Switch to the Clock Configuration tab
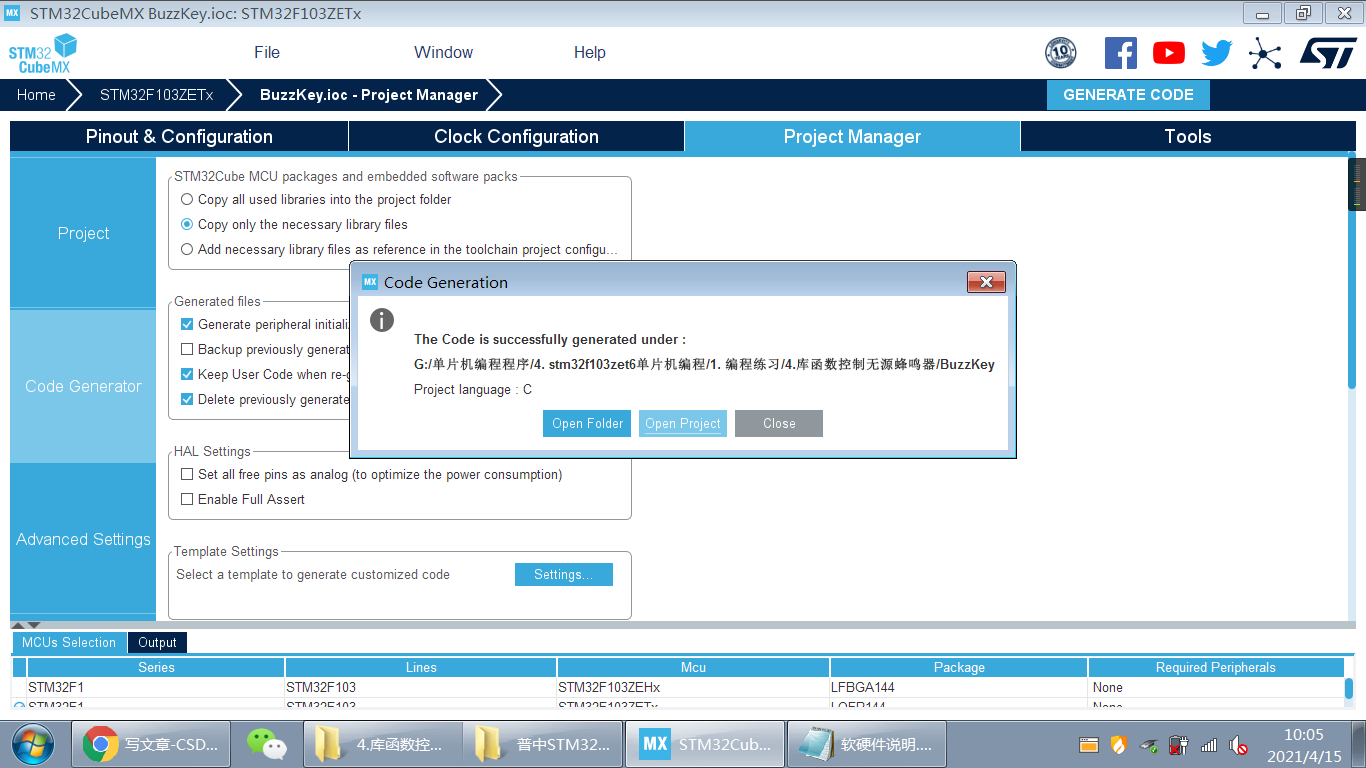The image size is (1366, 768). (515, 136)
